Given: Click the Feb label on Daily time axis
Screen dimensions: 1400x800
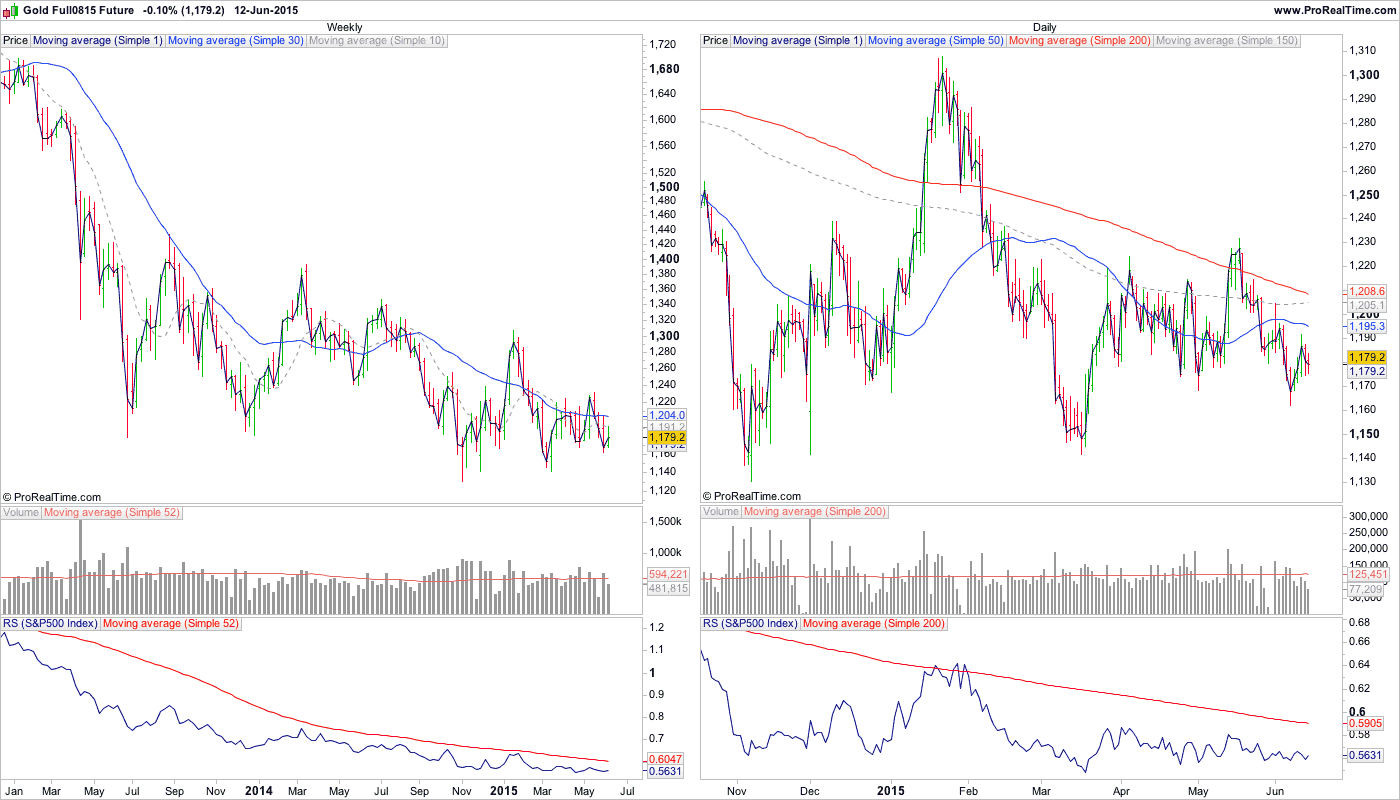Looking at the screenshot, I should click(x=969, y=790).
